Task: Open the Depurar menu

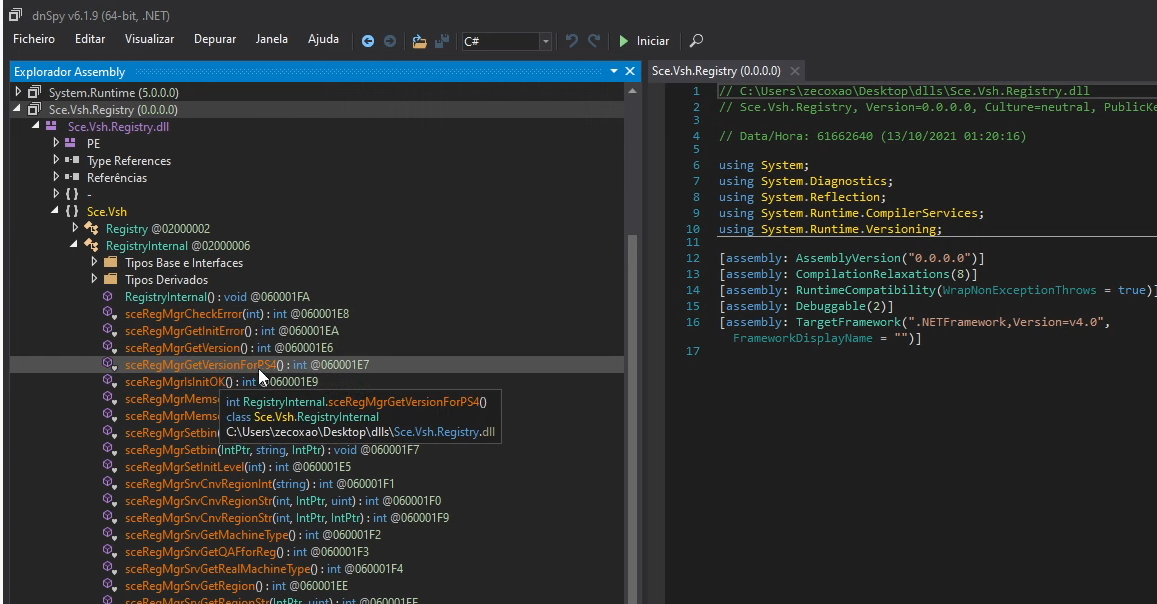Action: tap(215, 39)
